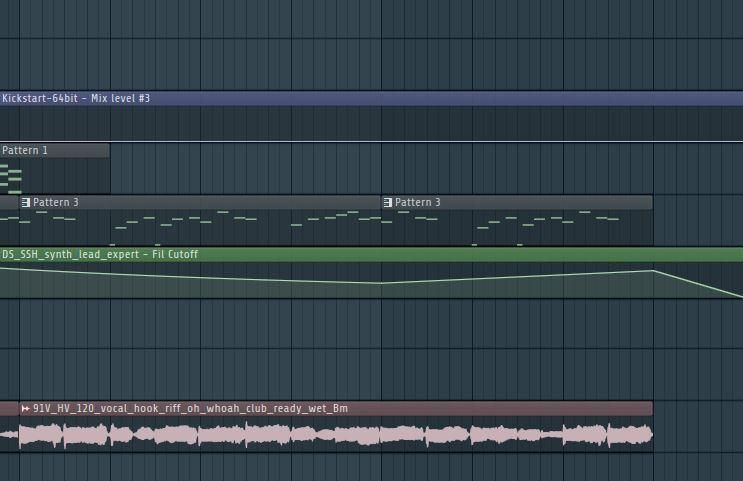
Task: Select the second Pattern 3 clip title
Action: click(x=417, y=202)
